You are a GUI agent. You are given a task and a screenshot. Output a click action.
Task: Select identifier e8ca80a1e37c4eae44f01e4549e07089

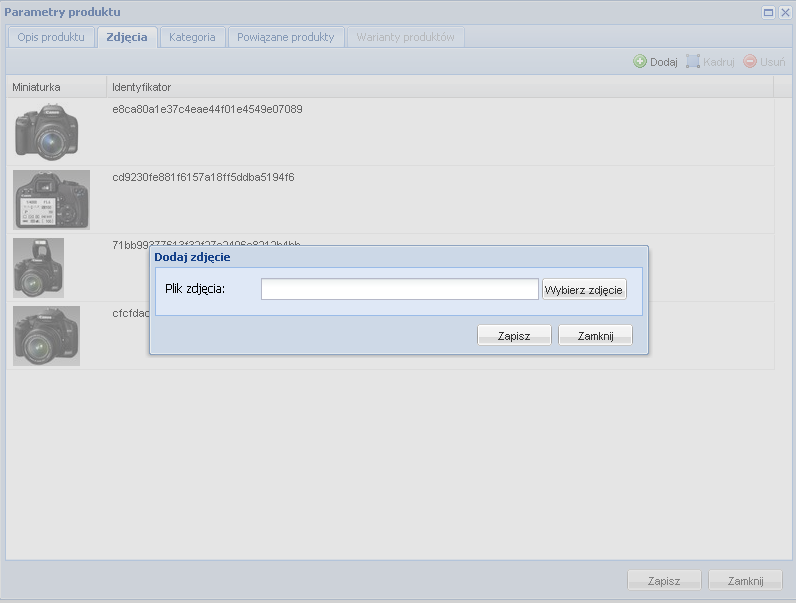pos(207,109)
